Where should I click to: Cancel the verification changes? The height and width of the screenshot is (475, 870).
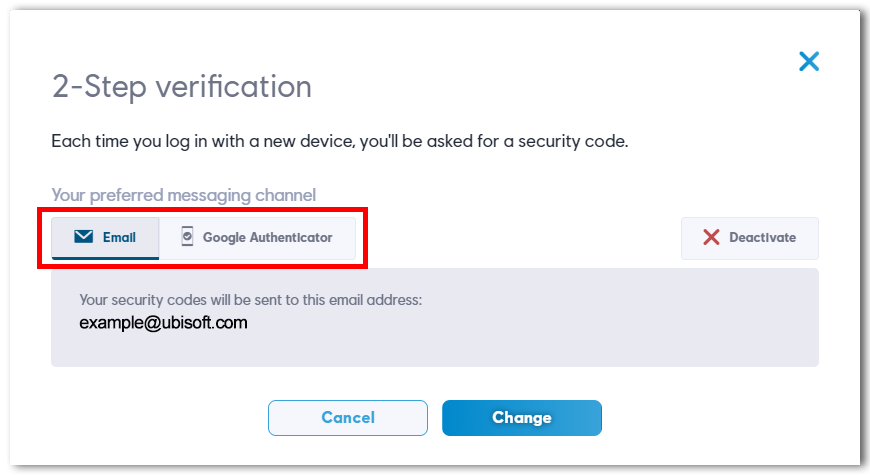348,418
